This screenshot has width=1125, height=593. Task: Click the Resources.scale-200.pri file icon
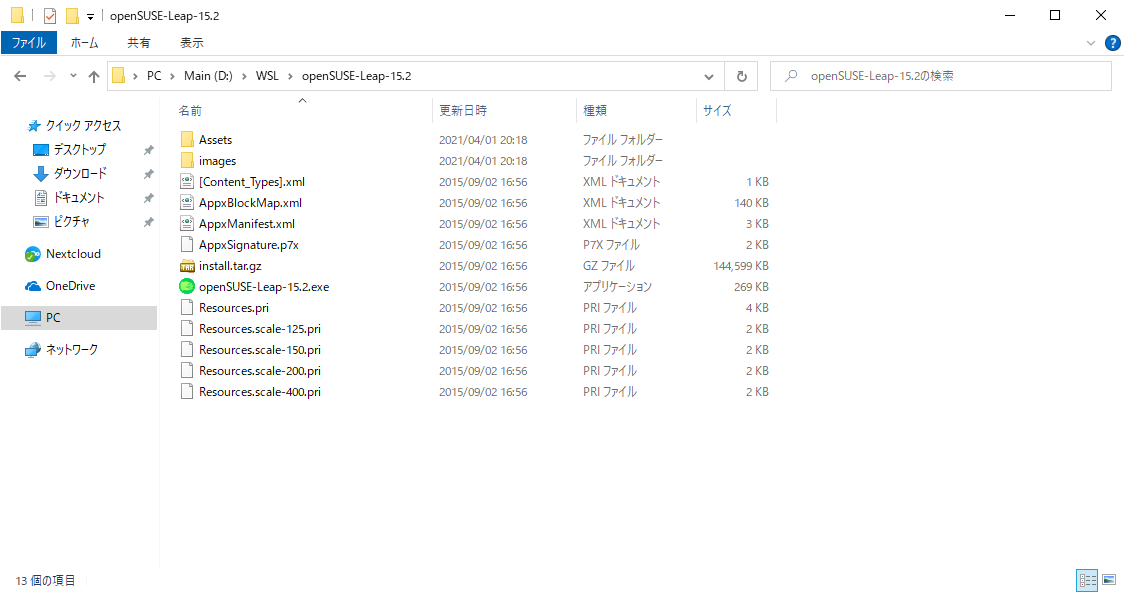187,371
